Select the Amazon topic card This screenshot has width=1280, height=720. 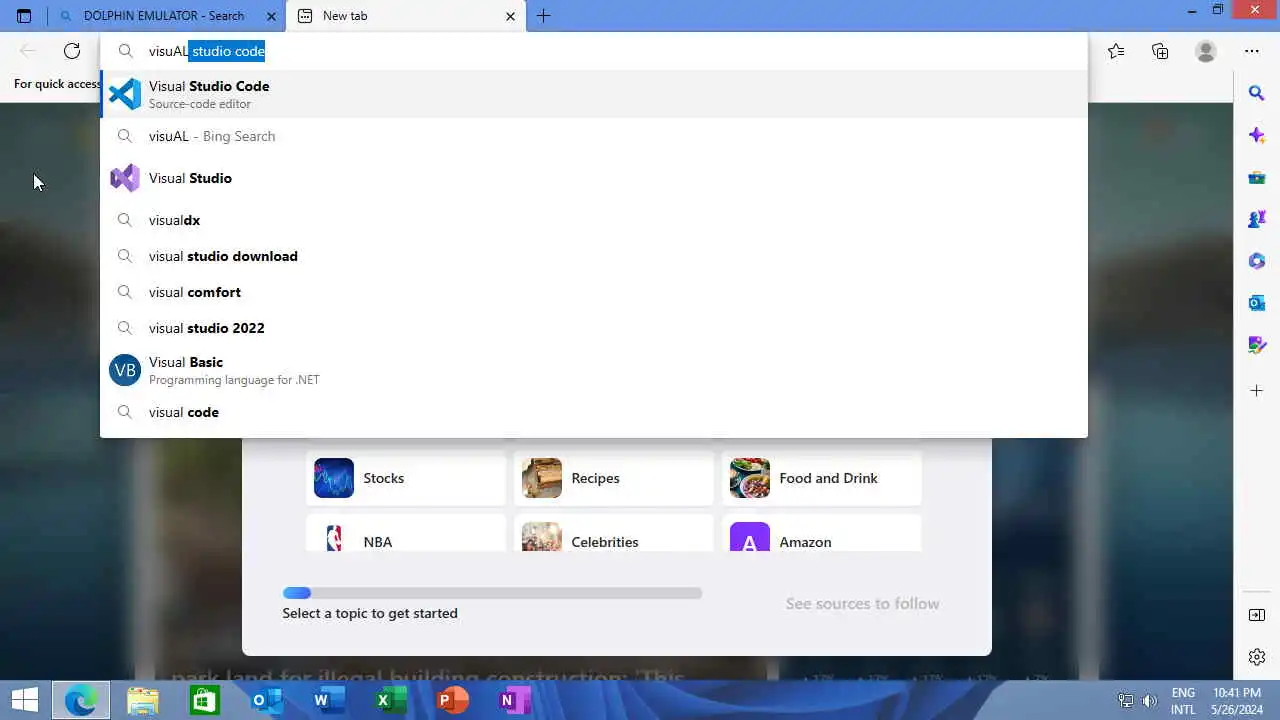click(822, 533)
